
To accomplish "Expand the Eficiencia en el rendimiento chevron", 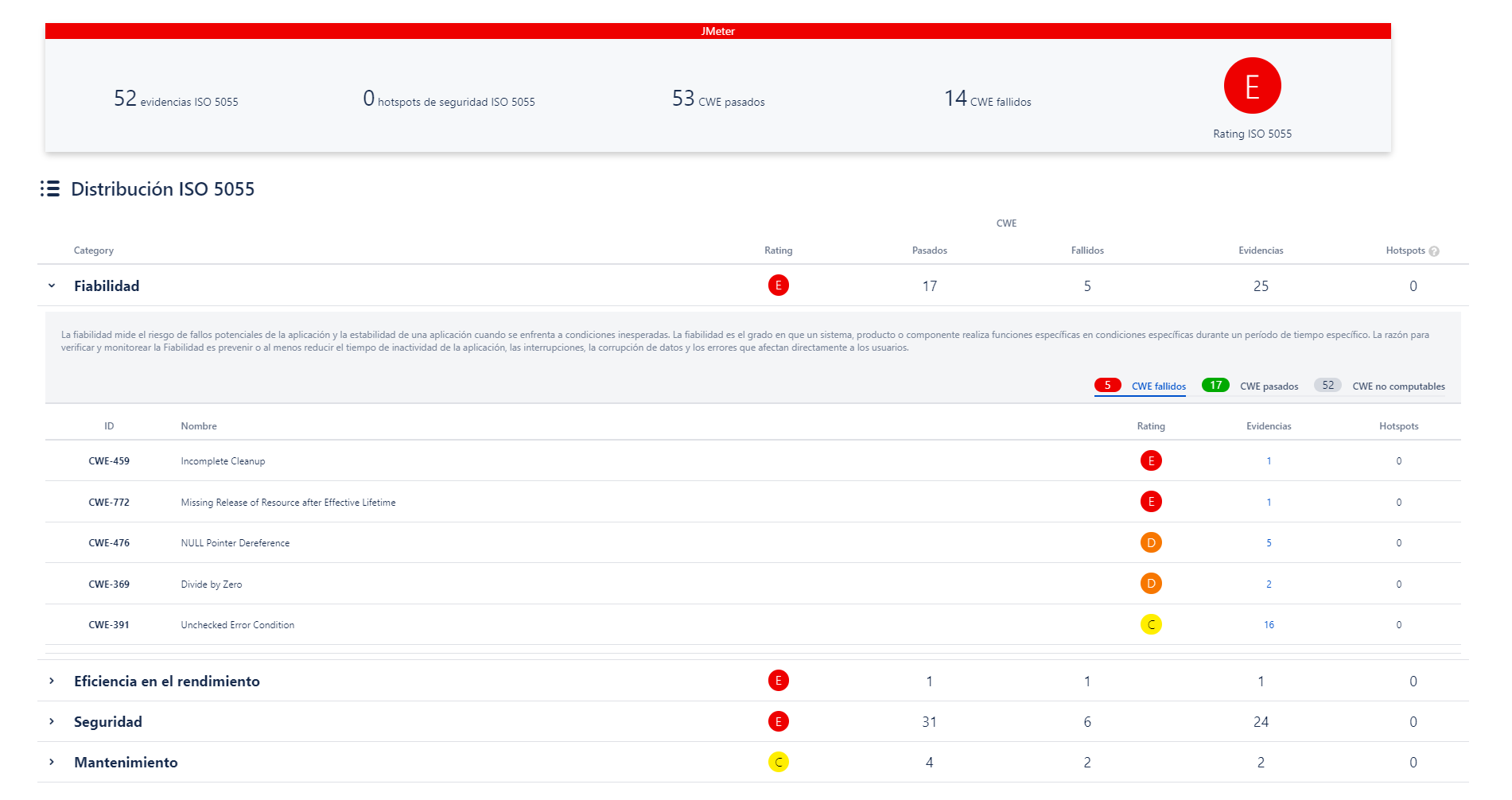I will pos(52,681).
